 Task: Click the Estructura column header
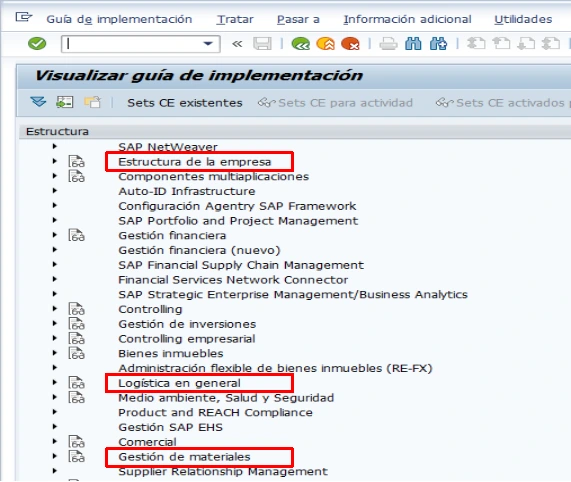(x=57, y=131)
